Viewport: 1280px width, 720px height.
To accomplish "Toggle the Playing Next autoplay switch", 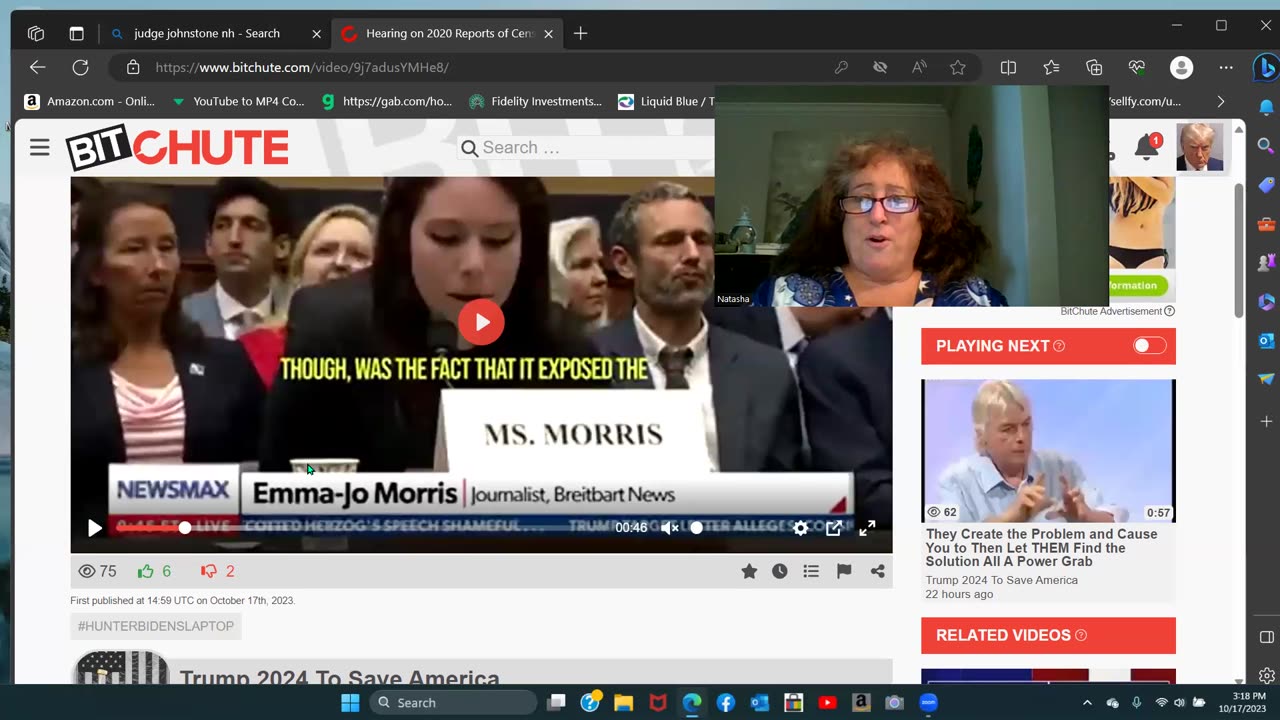I will click(1149, 346).
